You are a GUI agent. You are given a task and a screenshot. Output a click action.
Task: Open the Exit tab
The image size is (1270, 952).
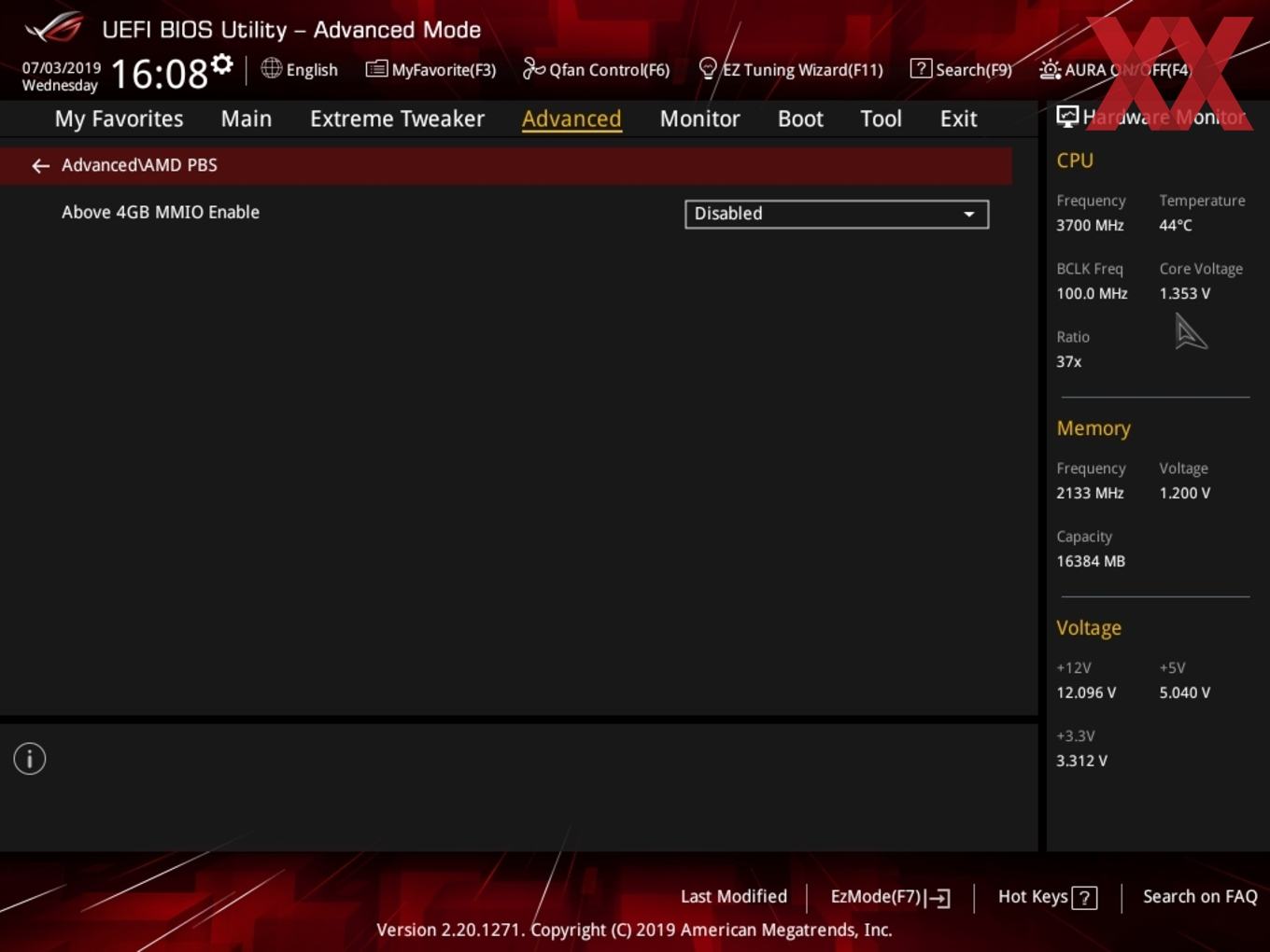click(x=958, y=119)
